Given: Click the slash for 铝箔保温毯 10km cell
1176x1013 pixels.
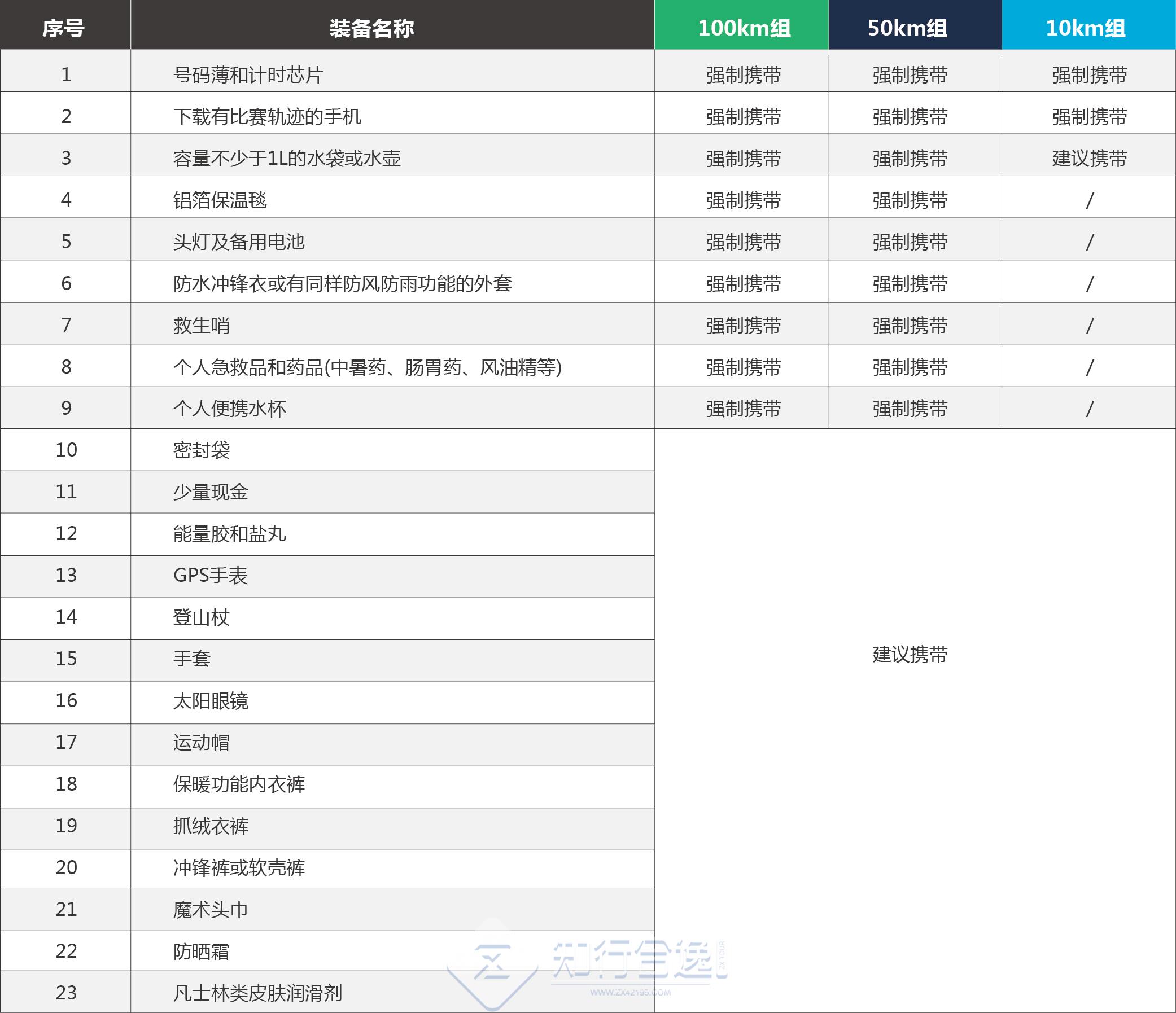Looking at the screenshot, I should (1089, 200).
